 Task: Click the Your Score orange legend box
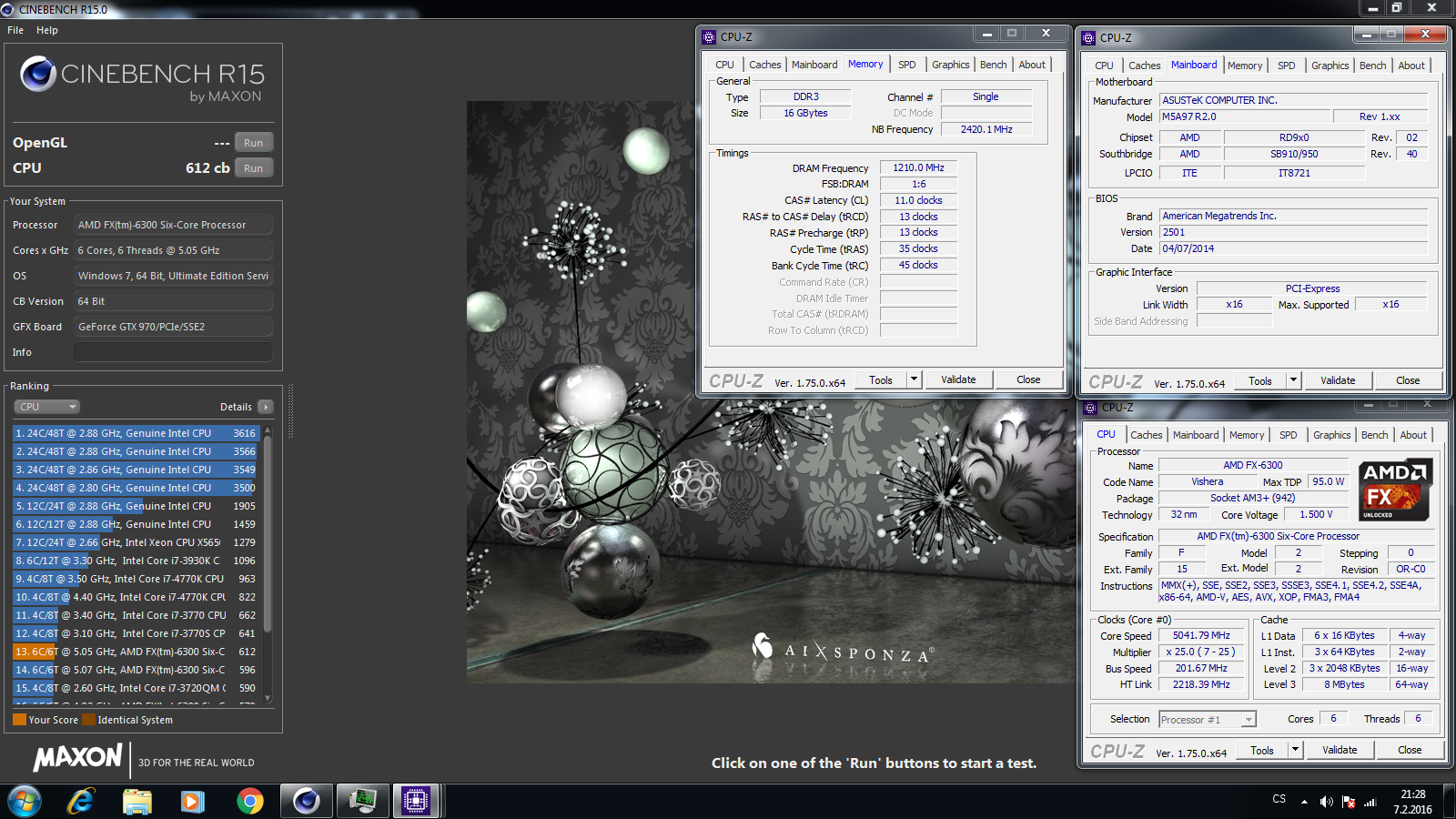click(x=19, y=720)
